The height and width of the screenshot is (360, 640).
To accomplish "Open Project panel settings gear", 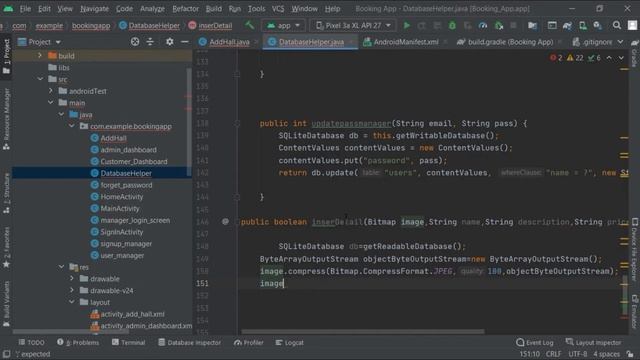I will 169,42.
